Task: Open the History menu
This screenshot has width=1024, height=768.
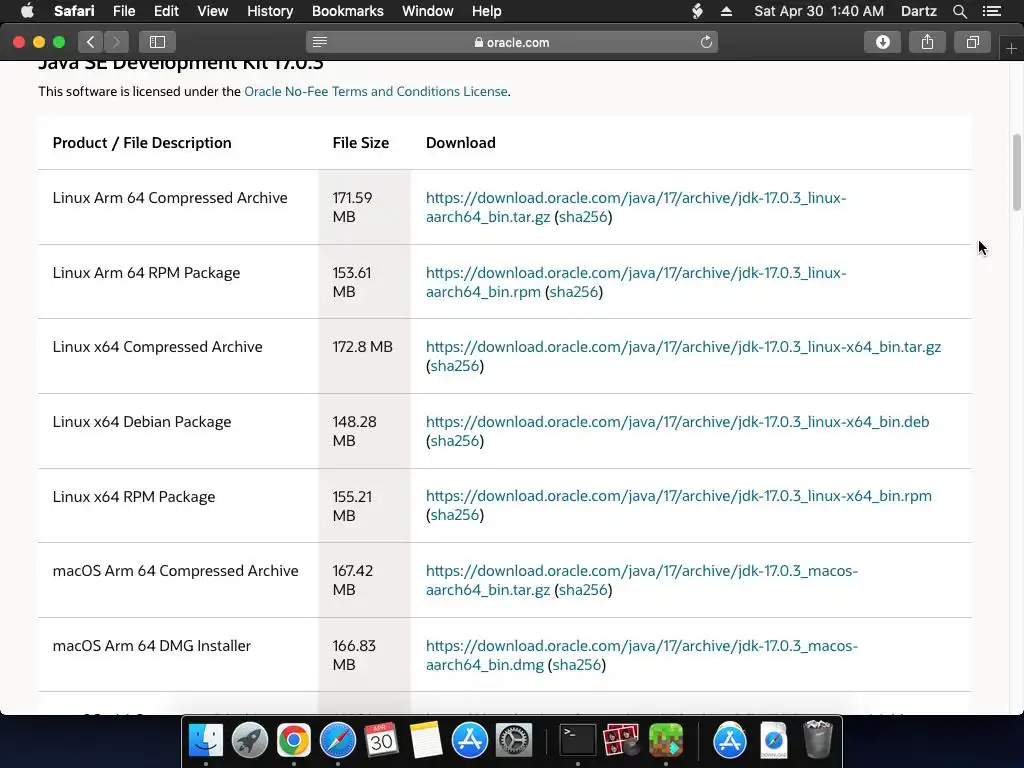Action: [270, 11]
